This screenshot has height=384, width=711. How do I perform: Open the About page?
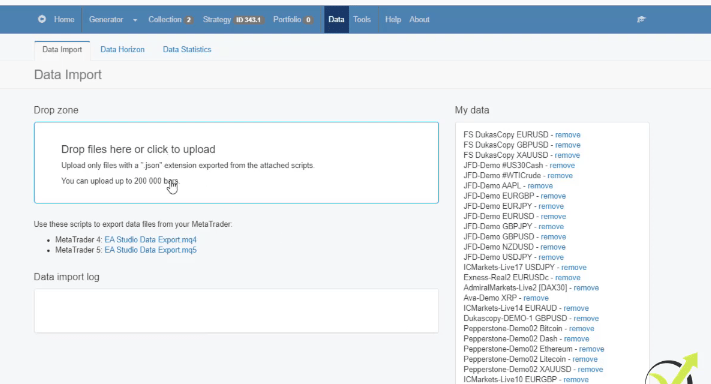(x=419, y=19)
